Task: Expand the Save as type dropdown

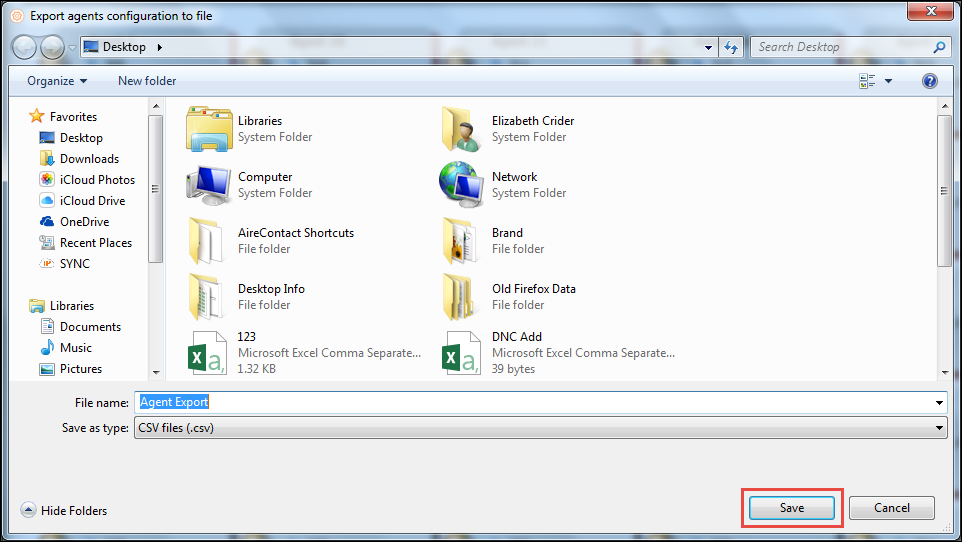Action: (939, 428)
